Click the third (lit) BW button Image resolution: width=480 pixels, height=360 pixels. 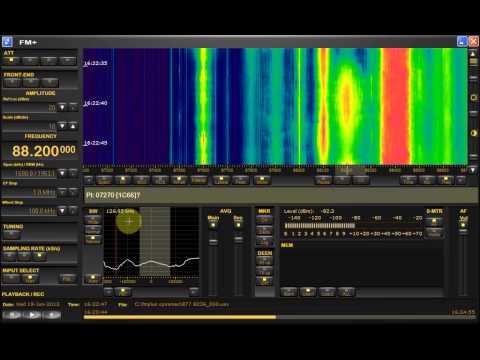(x=93, y=239)
